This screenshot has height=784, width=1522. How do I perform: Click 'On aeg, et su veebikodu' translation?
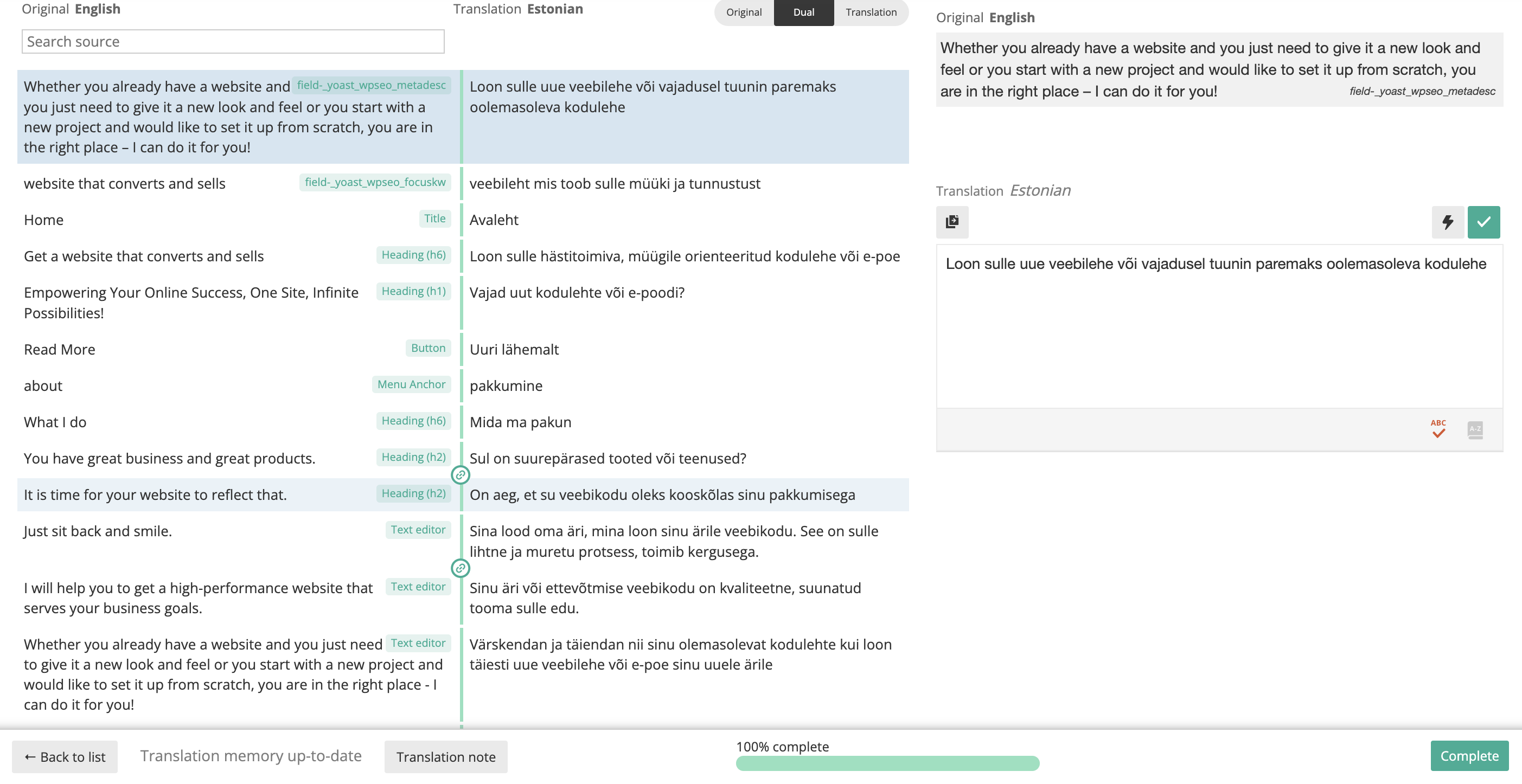tap(686, 494)
